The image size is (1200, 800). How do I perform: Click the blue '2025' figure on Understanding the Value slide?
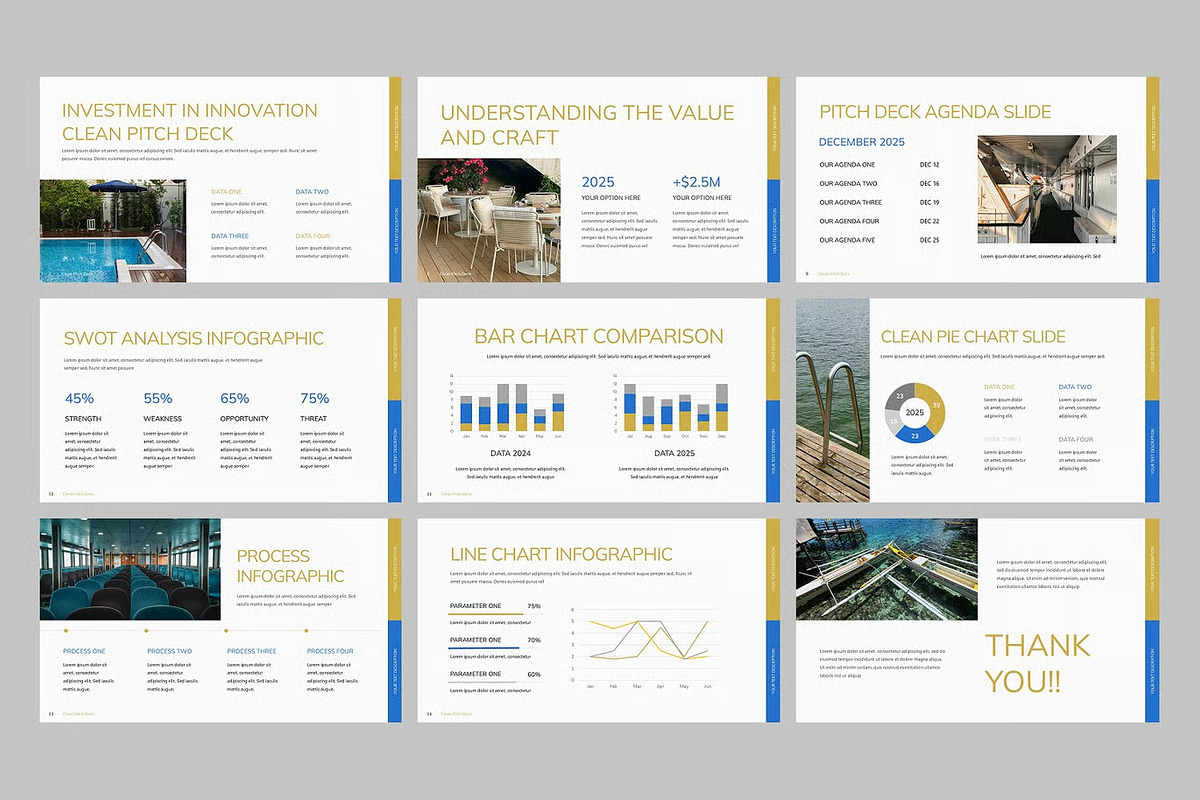[598, 182]
